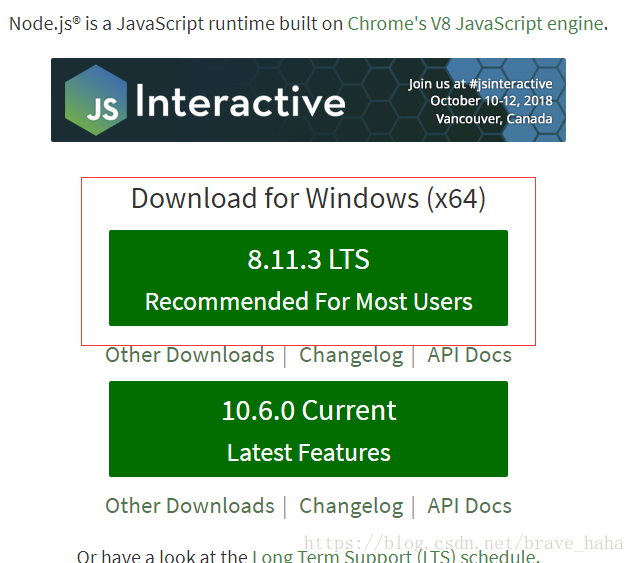Open API Docs under 10.6.0 Current
This screenshot has height=563, width=635.
pos(469,506)
